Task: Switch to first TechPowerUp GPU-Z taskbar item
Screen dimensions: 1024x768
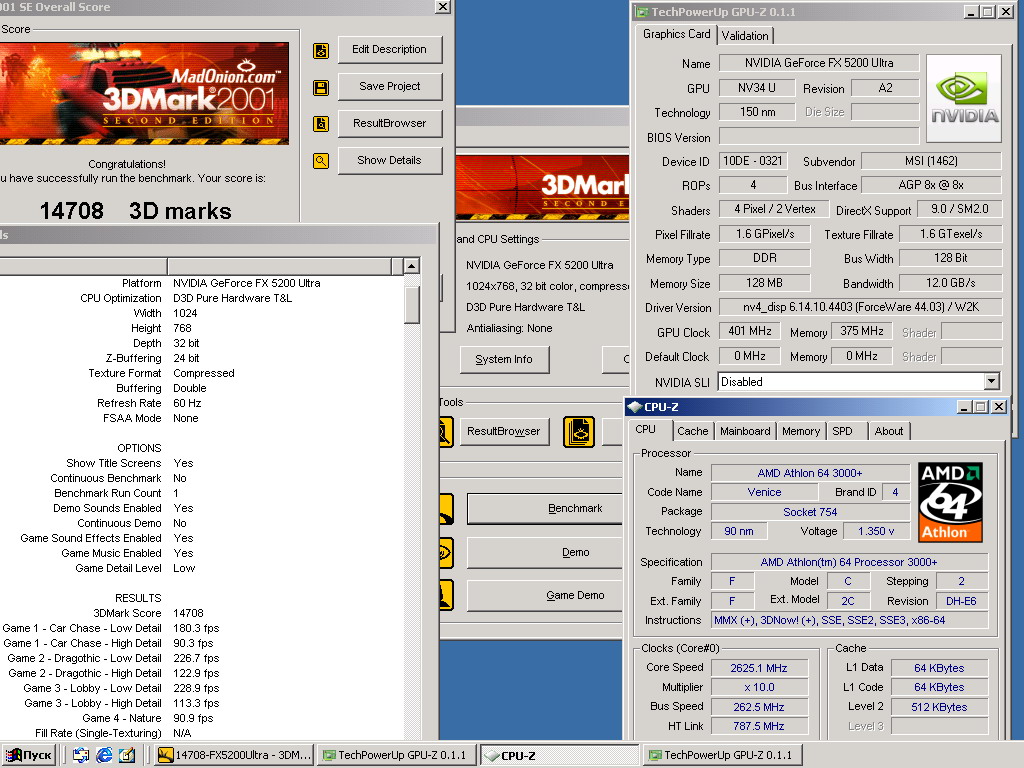Action: coord(396,755)
